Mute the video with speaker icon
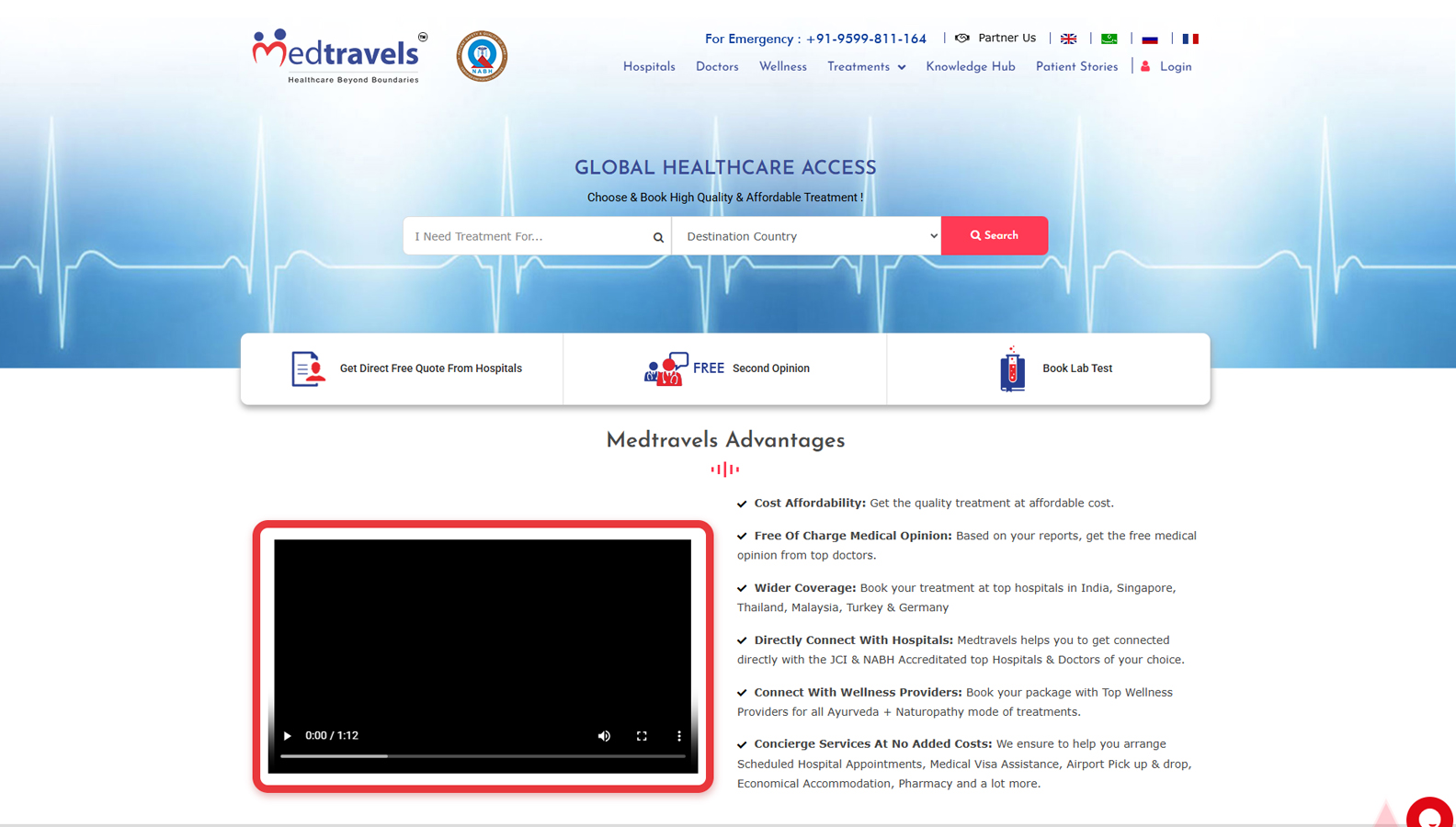The height and width of the screenshot is (827, 1456). (x=604, y=735)
